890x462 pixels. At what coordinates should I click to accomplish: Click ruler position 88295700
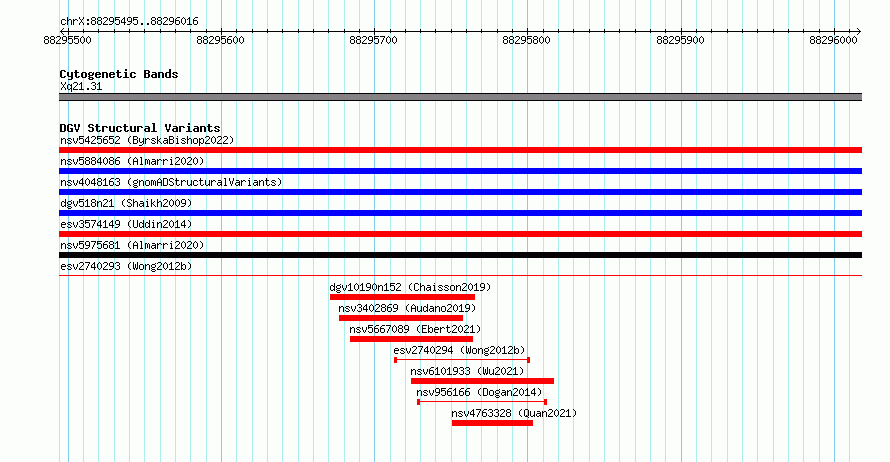click(x=373, y=40)
